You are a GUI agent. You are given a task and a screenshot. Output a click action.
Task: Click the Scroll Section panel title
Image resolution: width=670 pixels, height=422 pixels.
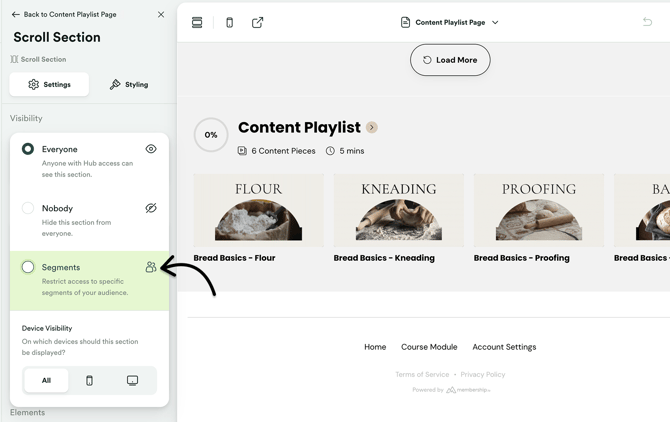tap(57, 37)
